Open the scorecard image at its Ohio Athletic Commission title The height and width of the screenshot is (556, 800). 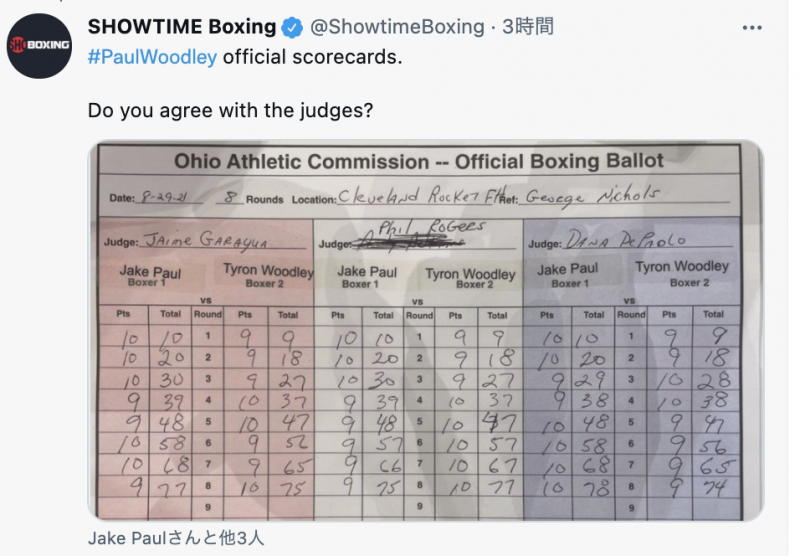418,162
